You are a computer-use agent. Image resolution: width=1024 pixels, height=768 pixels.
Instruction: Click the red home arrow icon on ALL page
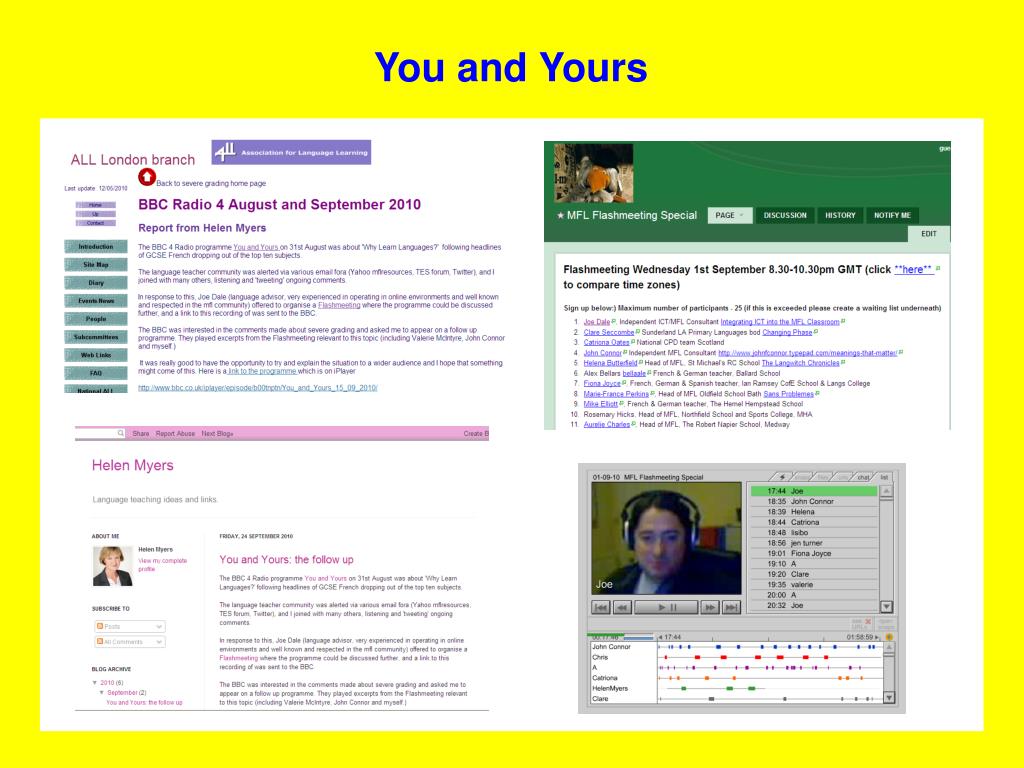coord(147,177)
